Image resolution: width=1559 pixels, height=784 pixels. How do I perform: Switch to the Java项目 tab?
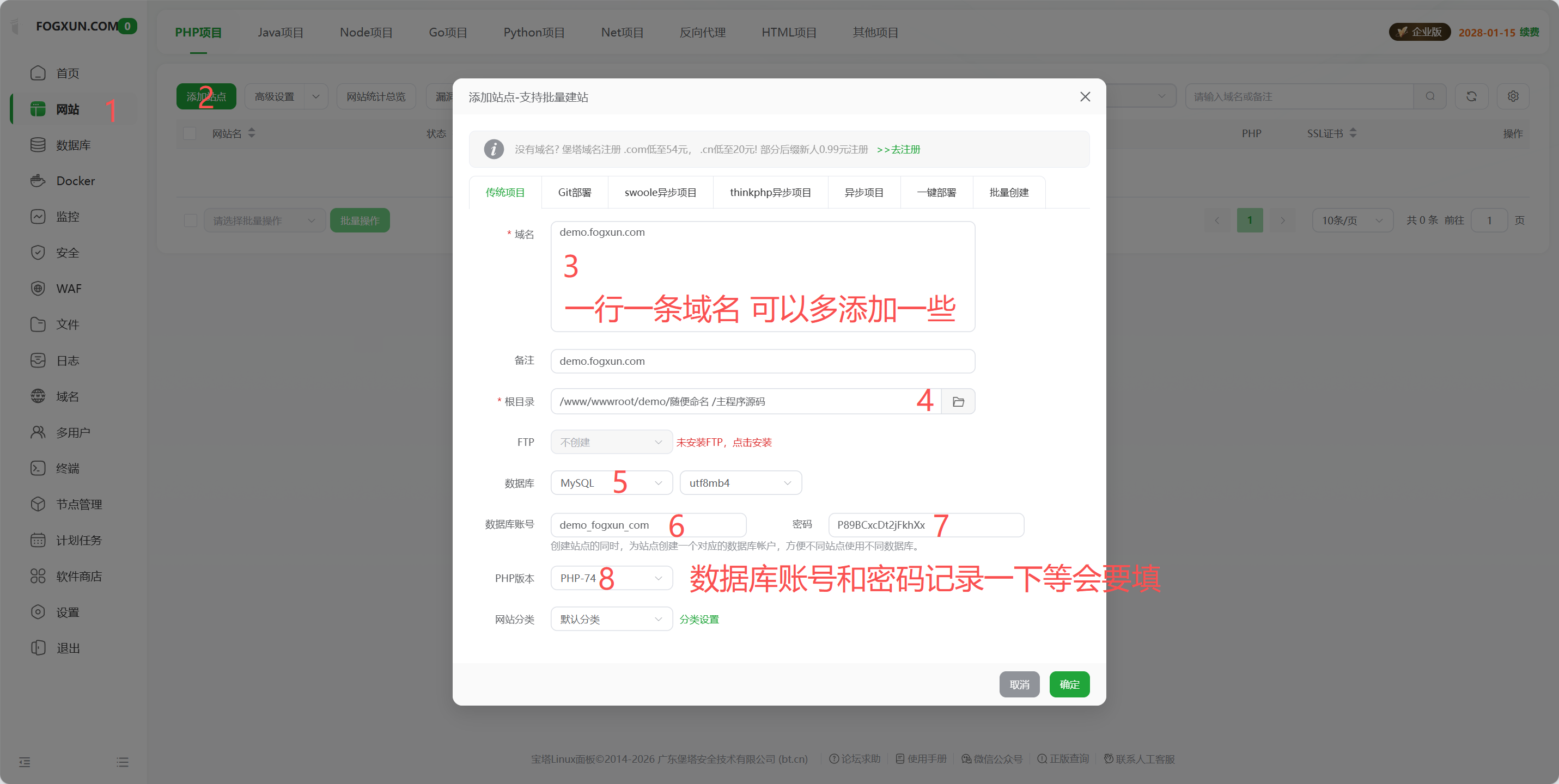pyautogui.click(x=281, y=32)
